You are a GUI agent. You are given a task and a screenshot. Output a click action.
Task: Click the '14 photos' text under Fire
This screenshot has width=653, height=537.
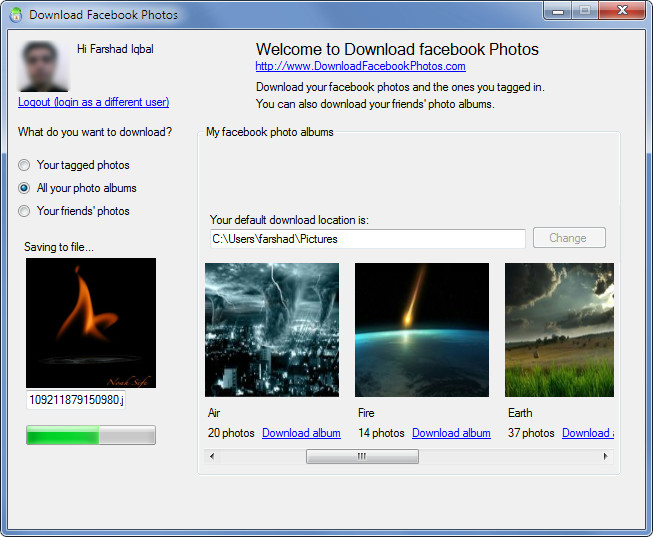(x=381, y=433)
